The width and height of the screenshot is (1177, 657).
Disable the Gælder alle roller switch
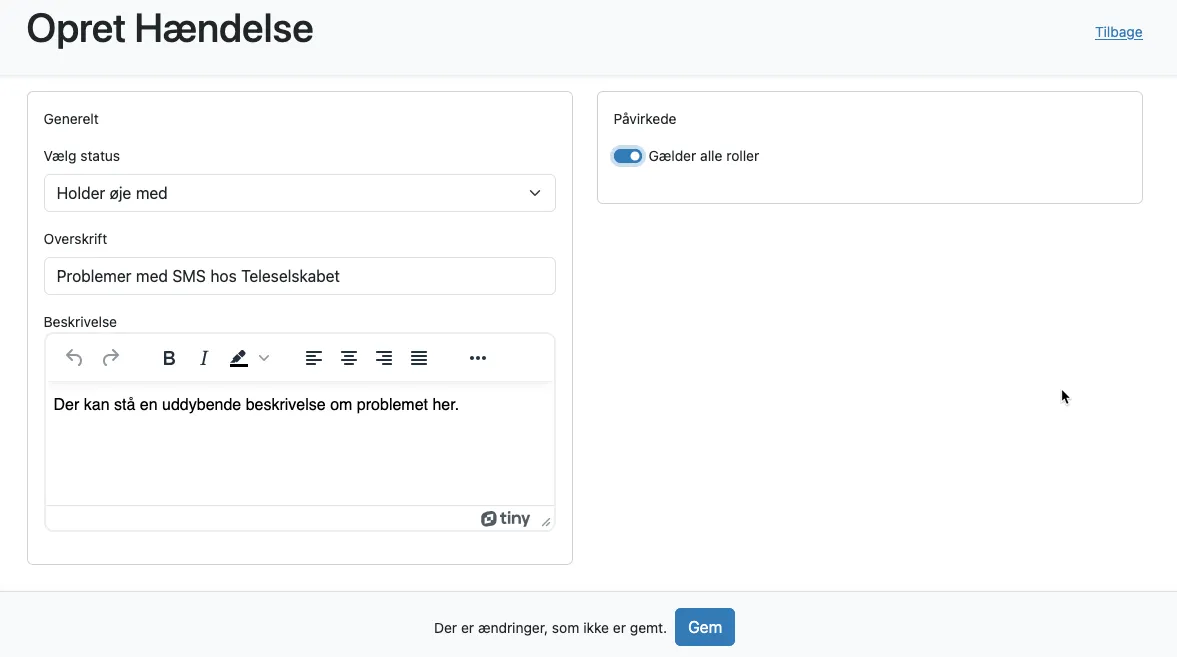pos(628,156)
